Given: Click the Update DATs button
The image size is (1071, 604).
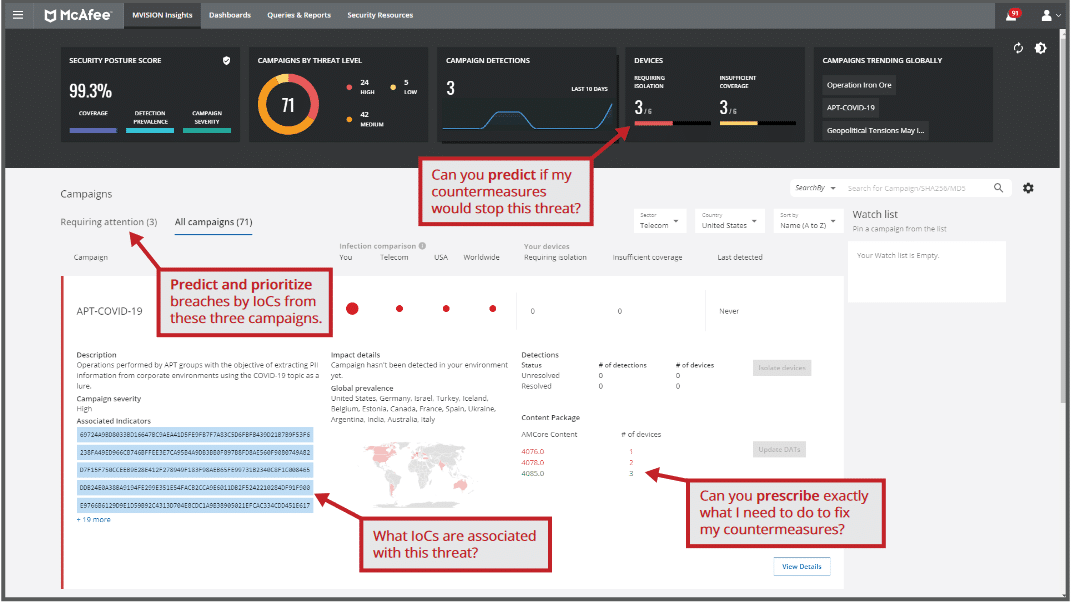Looking at the screenshot, I should point(779,449).
